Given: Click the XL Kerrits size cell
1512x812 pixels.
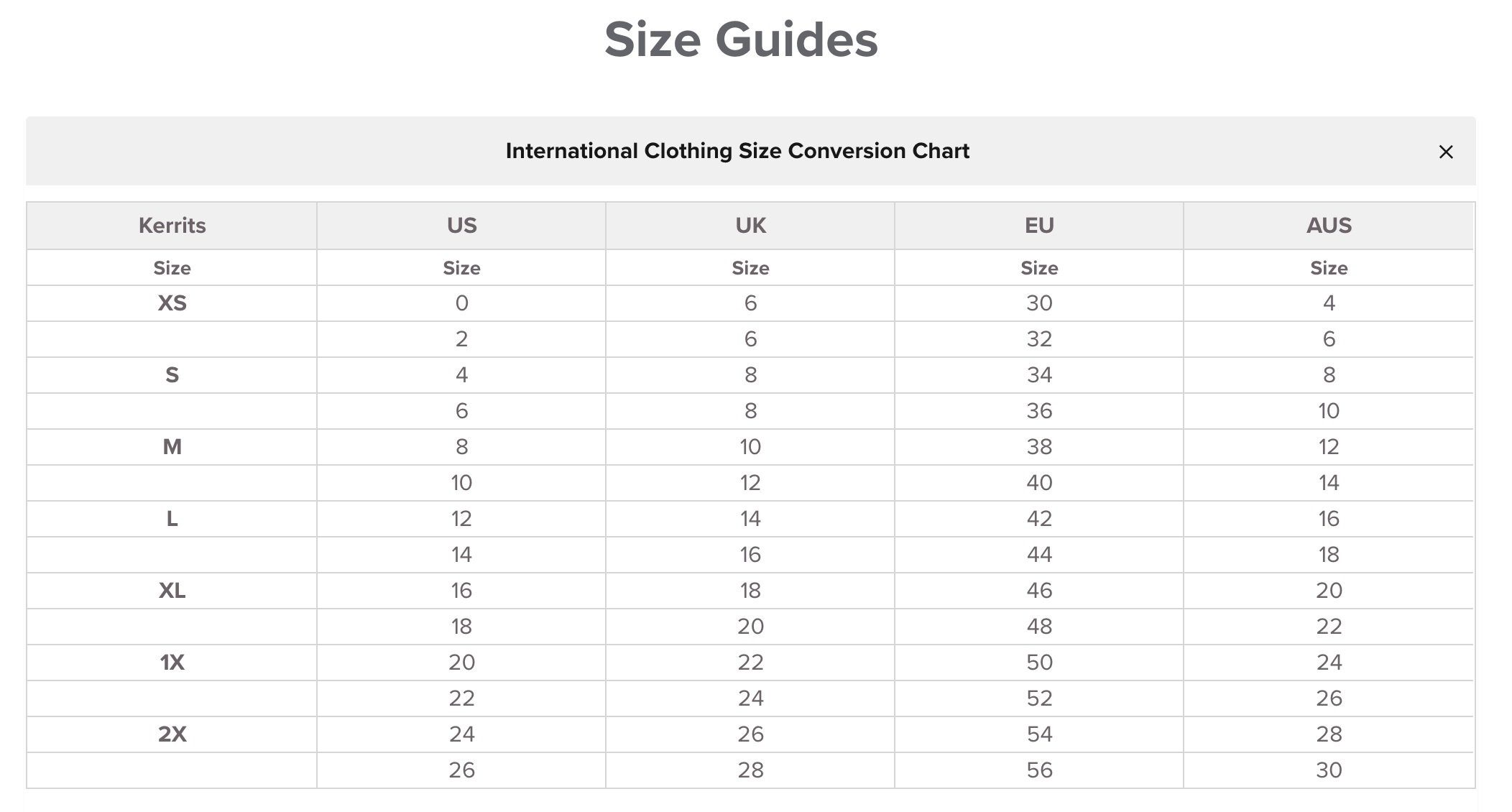Looking at the screenshot, I should 172,591.
